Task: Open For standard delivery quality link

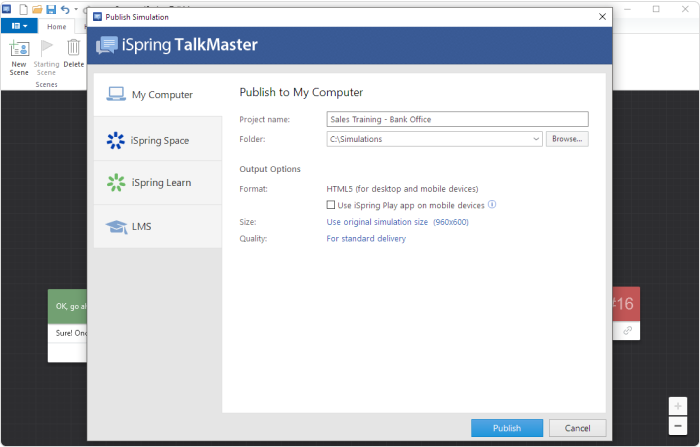Action: [366, 238]
